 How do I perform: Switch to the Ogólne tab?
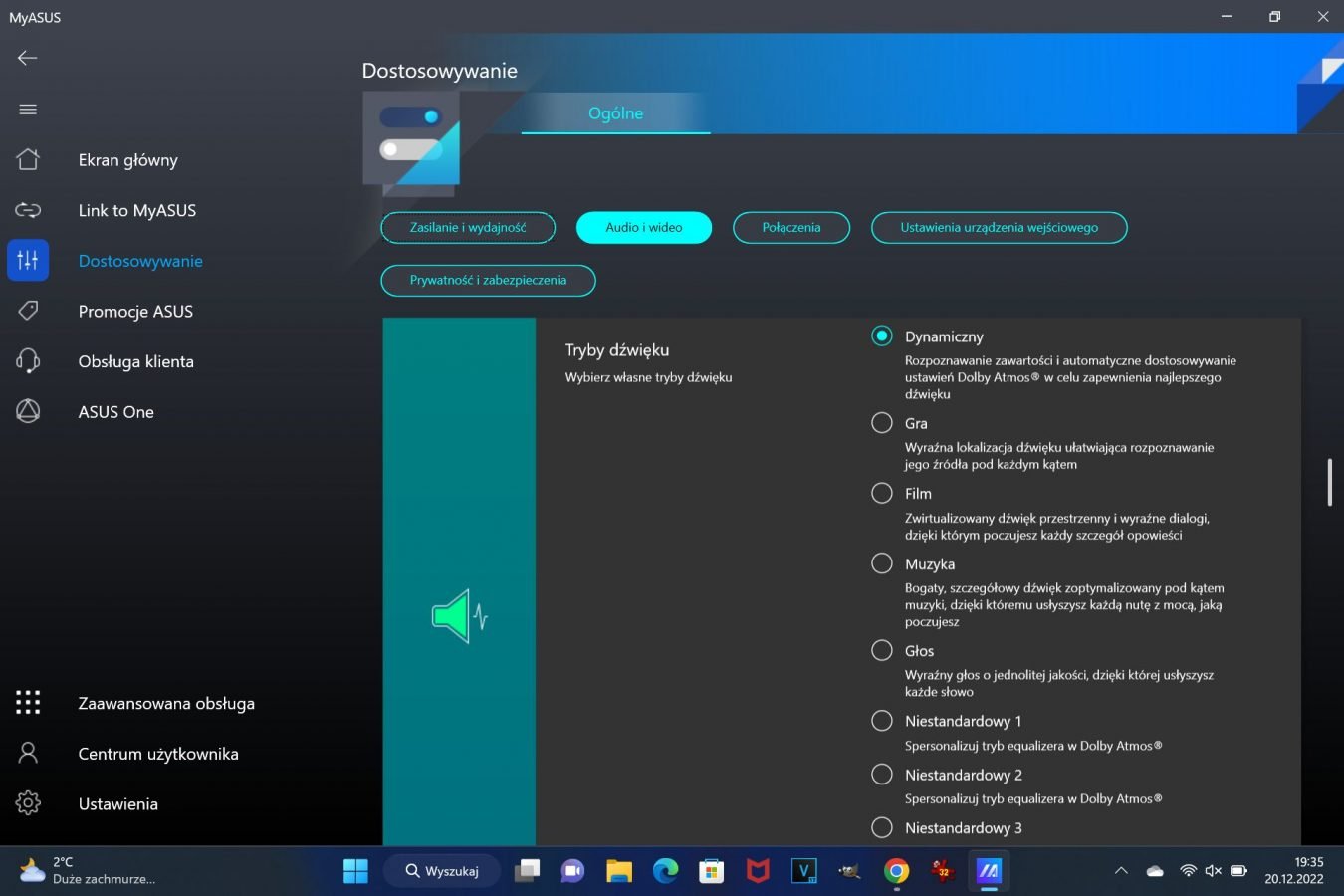[x=615, y=113]
